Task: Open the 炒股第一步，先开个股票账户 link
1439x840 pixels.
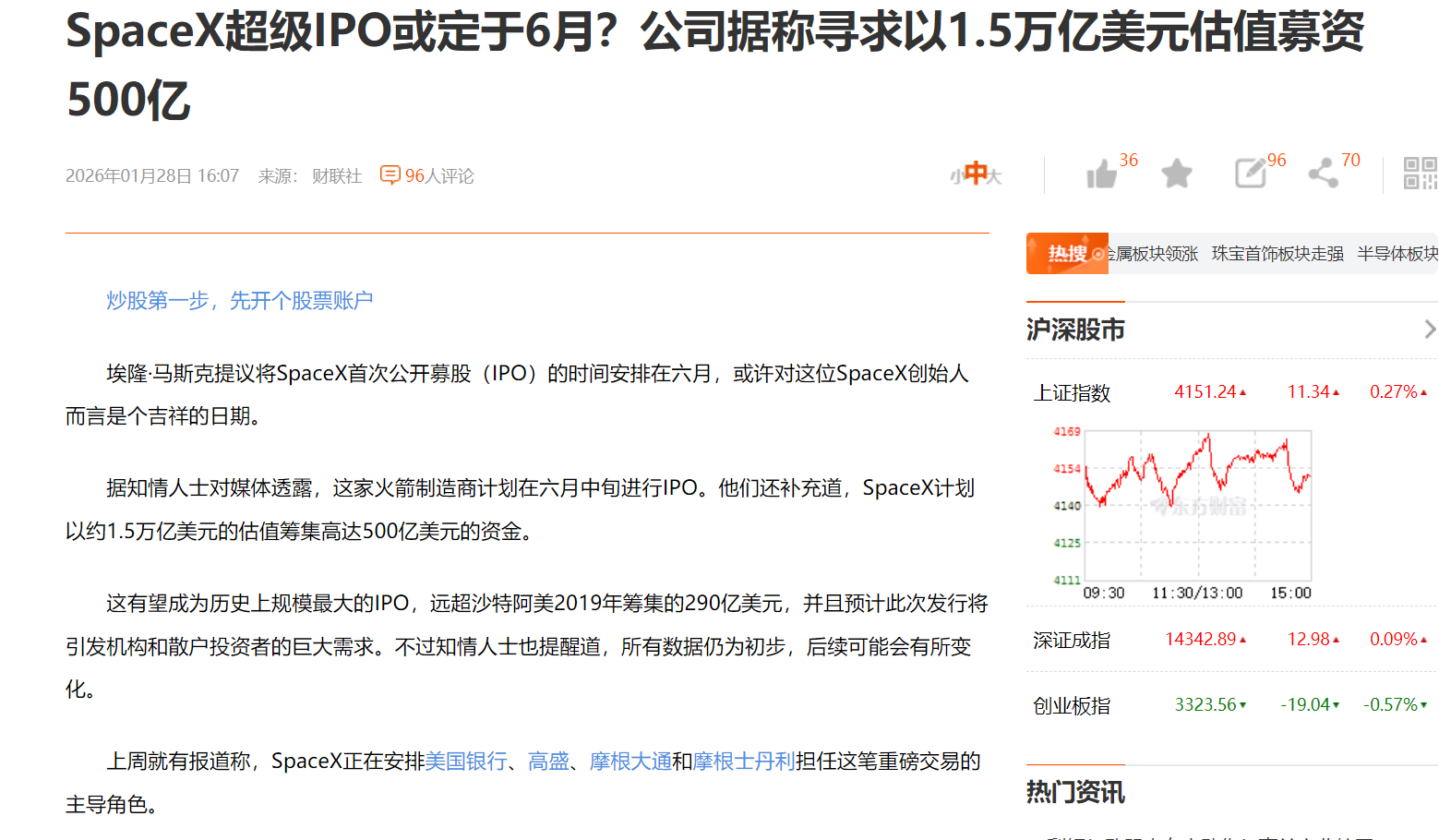Action: click(239, 301)
